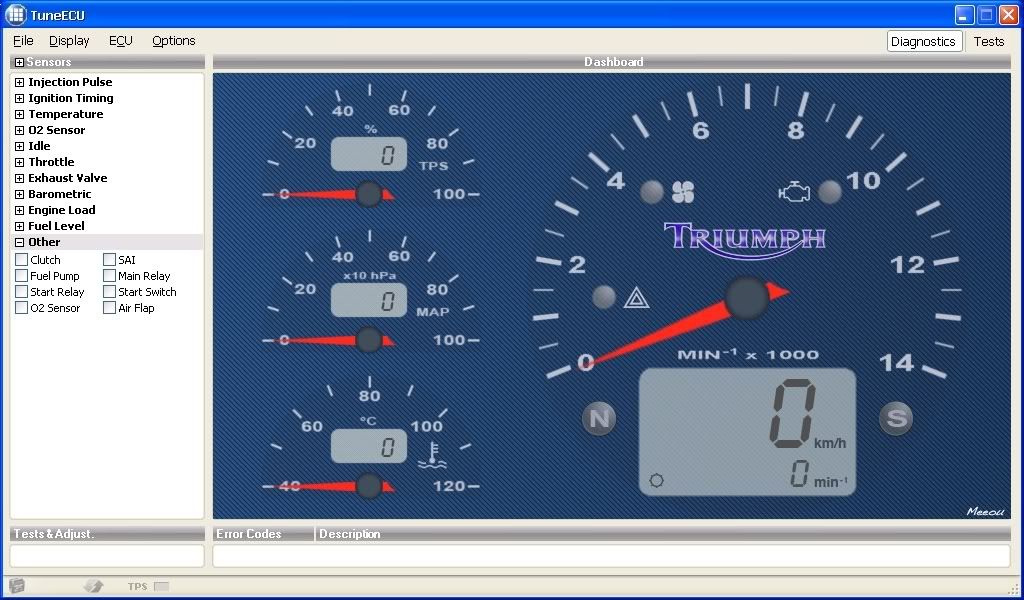This screenshot has height=600, width=1024.
Task: Expand the O2 Sensor tree node
Action: point(20,131)
